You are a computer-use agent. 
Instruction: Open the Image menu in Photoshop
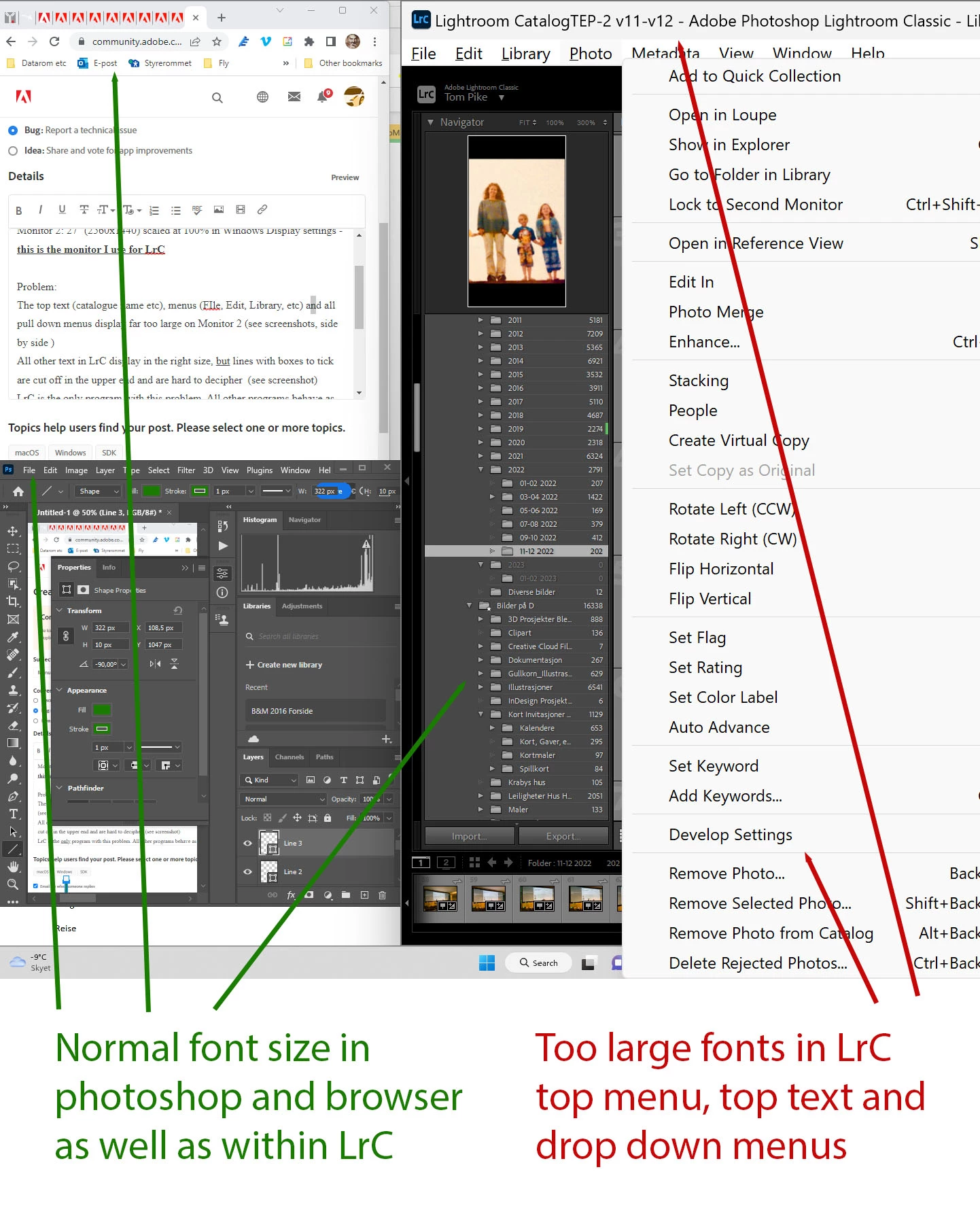pos(76,470)
